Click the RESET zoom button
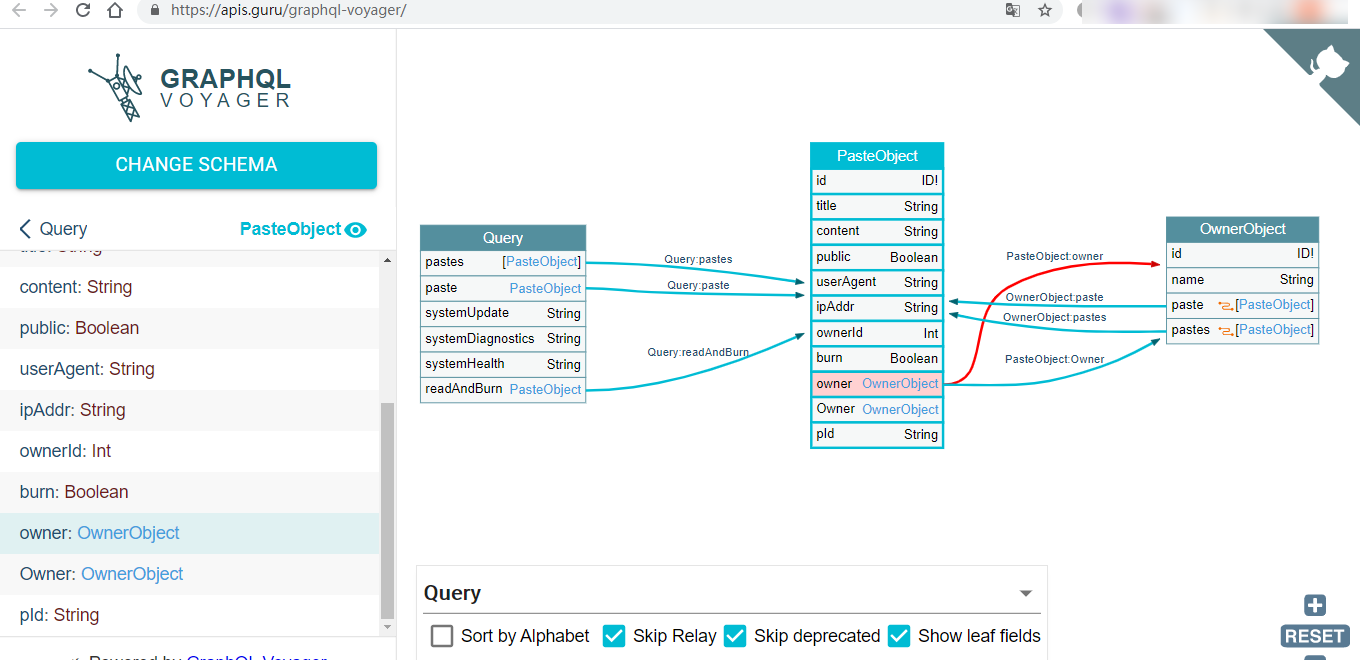Viewport: 1360px width, 660px height. pyautogui.click(x=1315, y=636)
